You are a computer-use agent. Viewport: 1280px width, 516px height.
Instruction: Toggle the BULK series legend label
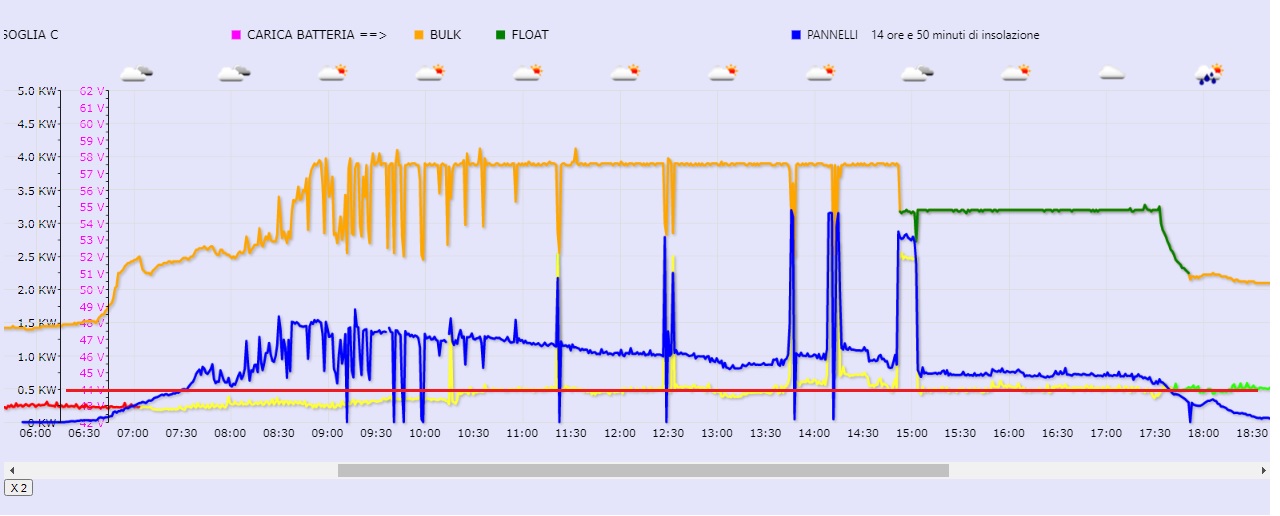coord(445,35)
